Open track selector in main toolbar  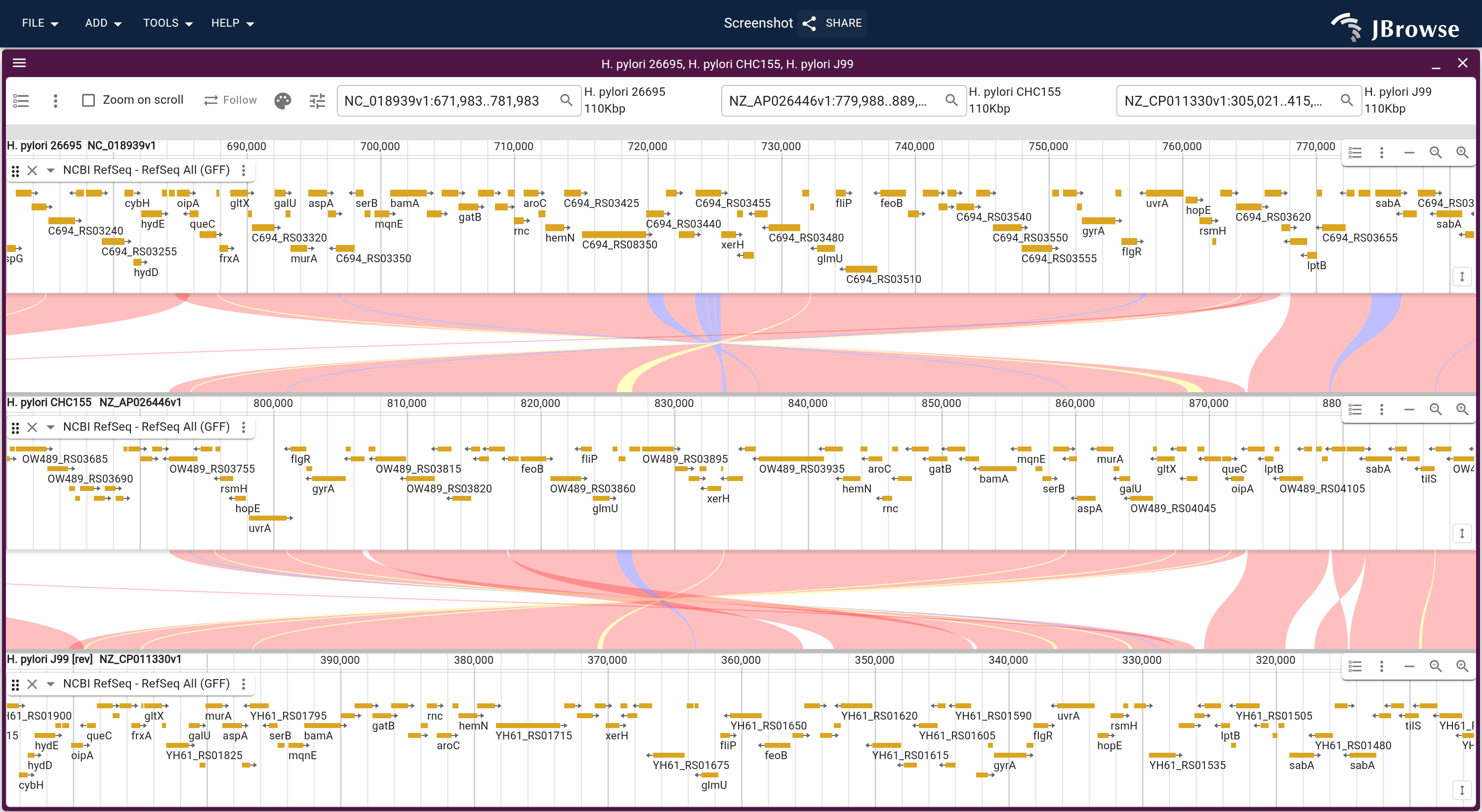21,101
